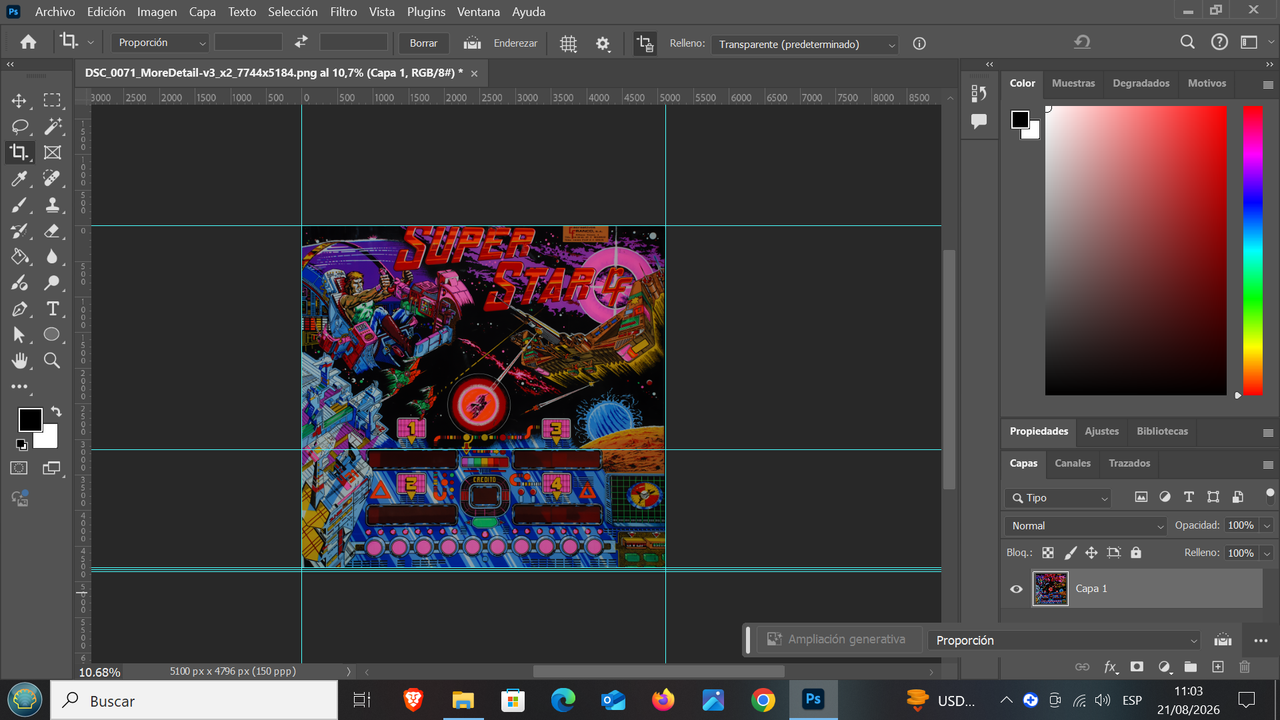Viewport: 1280px width, 720px height.
Task: Open the Edit Toolbar three-dots menu
Action: pyautogui.click(x=19, y=387)
